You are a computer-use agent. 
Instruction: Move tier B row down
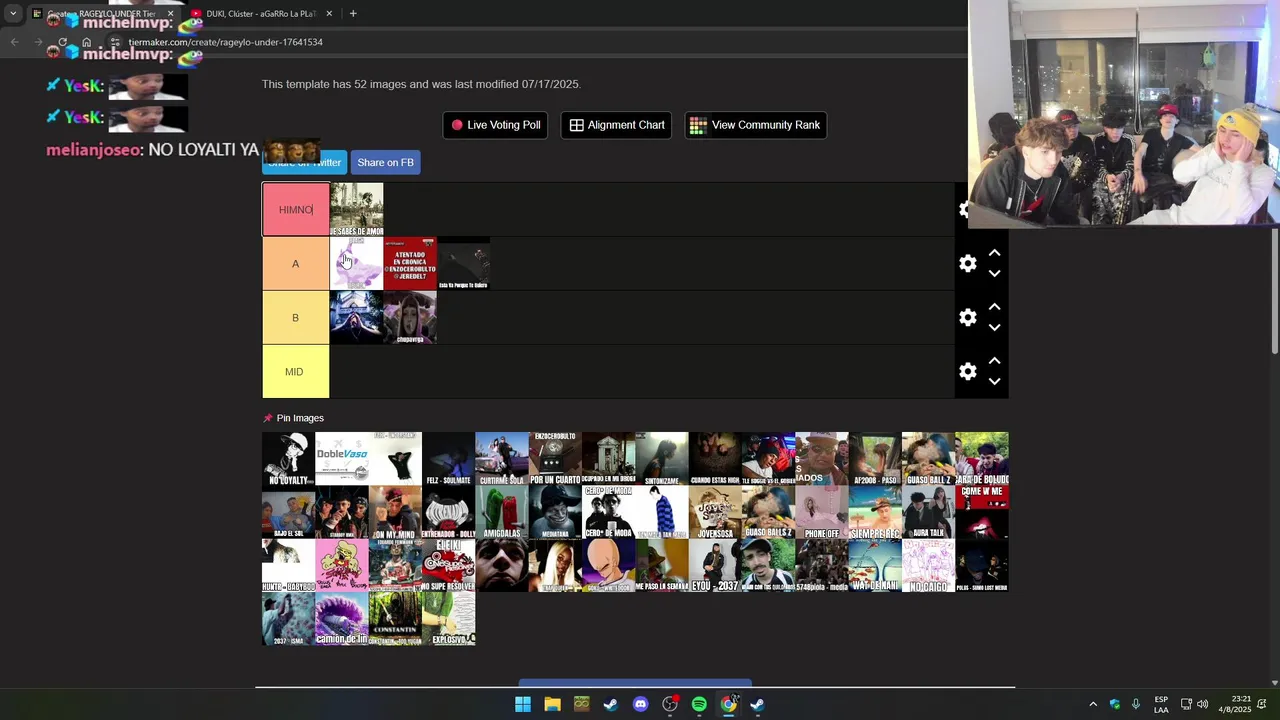(994, 328)
